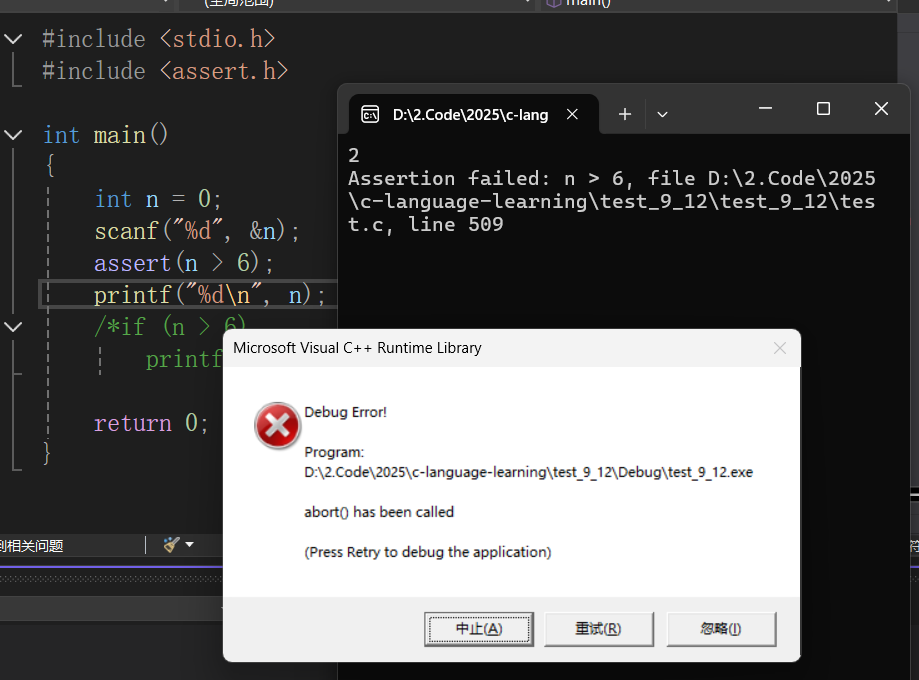Click the 忽略(I) ignore button

[721, 629]
